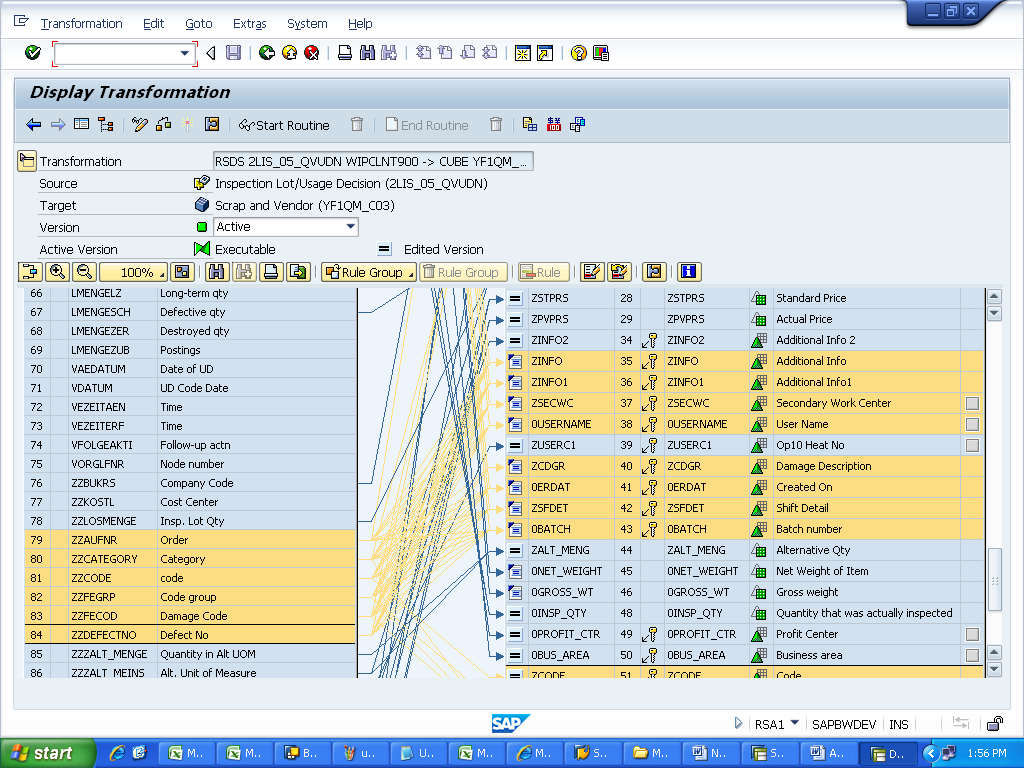The image size is (1024, 768).
Task: Click the Save diskette icon
Action: coord(233,53)
